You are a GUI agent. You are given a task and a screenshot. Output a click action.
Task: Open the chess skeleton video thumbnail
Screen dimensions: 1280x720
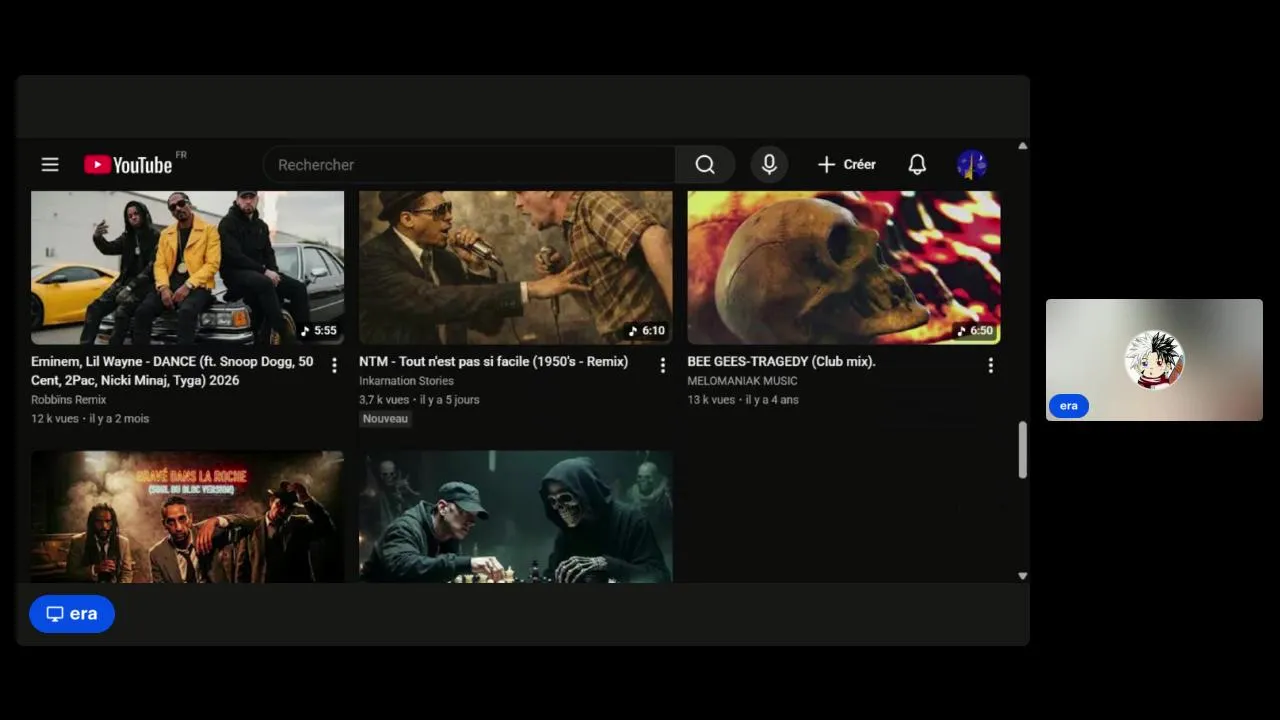pyautogui.click(x=515, y=516)
